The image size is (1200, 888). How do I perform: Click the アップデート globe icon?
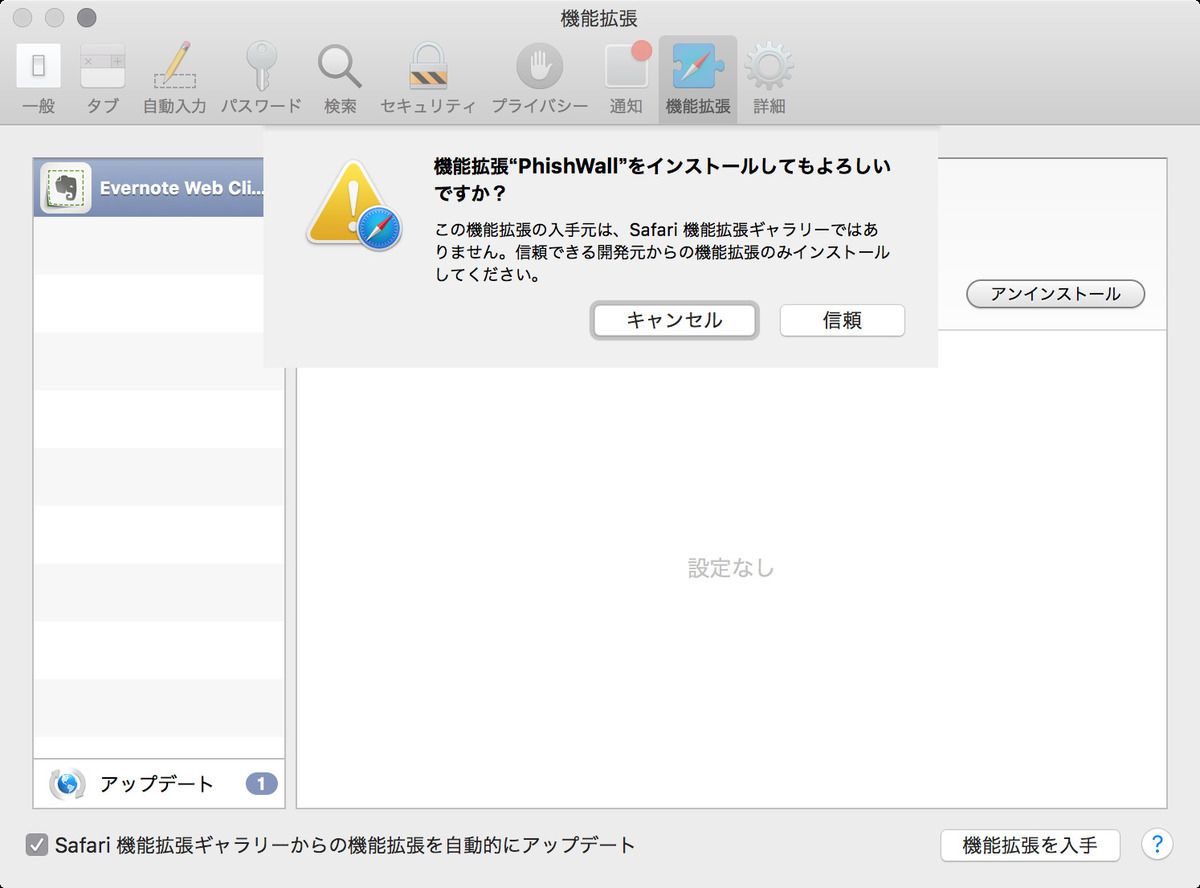click(67, 784)
